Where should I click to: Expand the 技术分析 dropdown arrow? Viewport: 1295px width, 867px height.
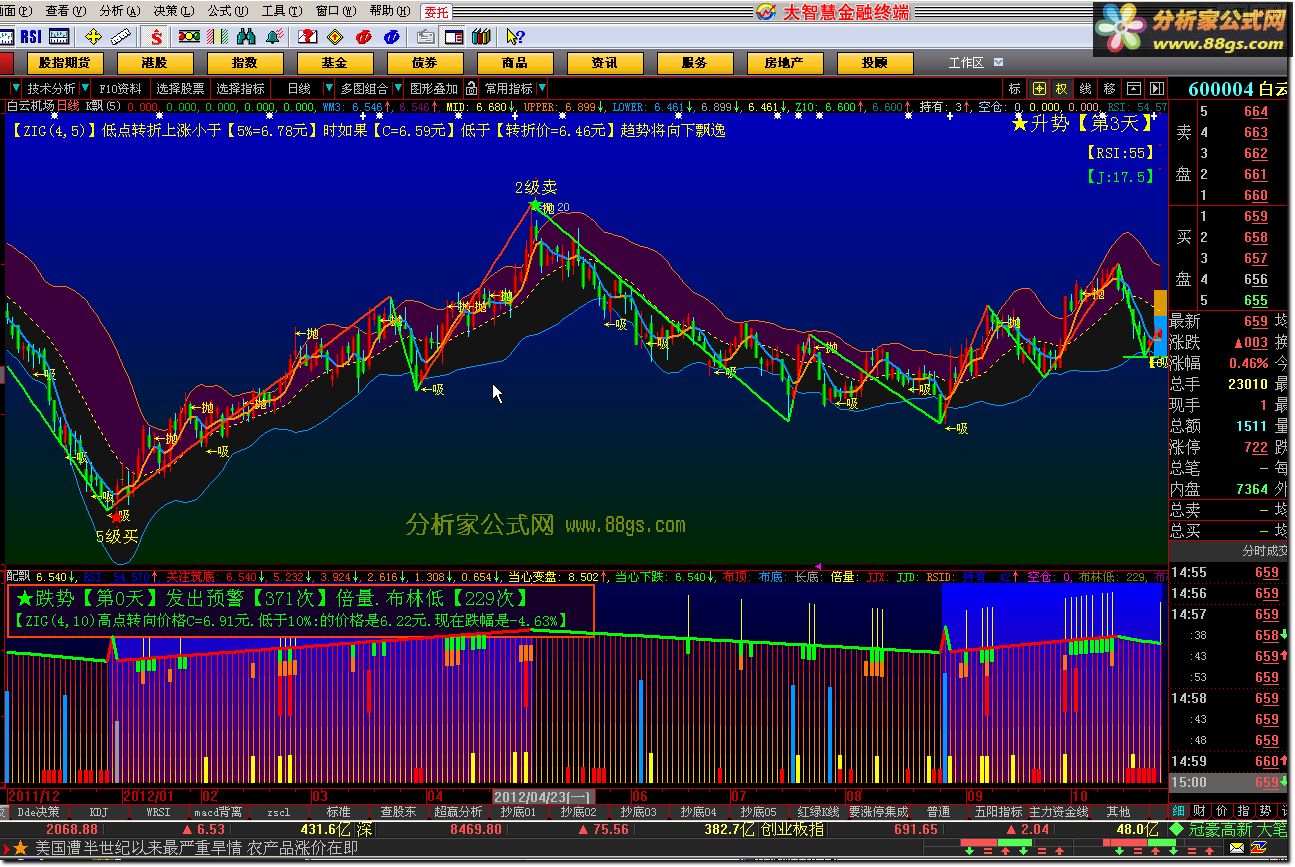[x=85, y=89]
